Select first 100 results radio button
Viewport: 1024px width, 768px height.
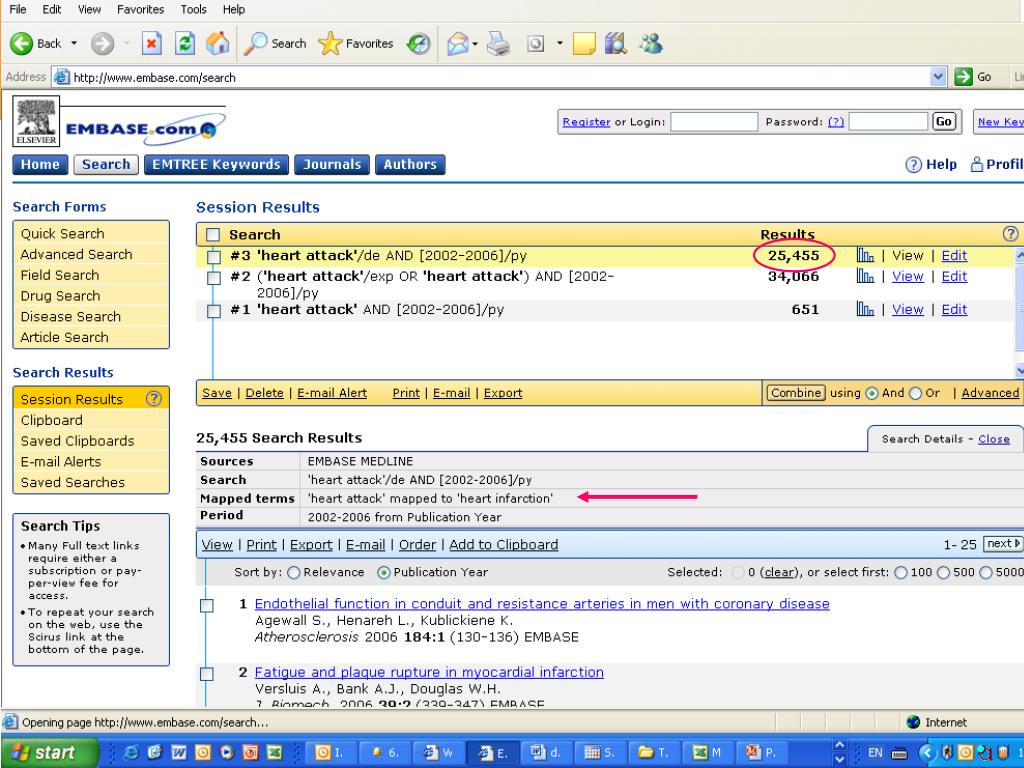(x=901, y=573)
